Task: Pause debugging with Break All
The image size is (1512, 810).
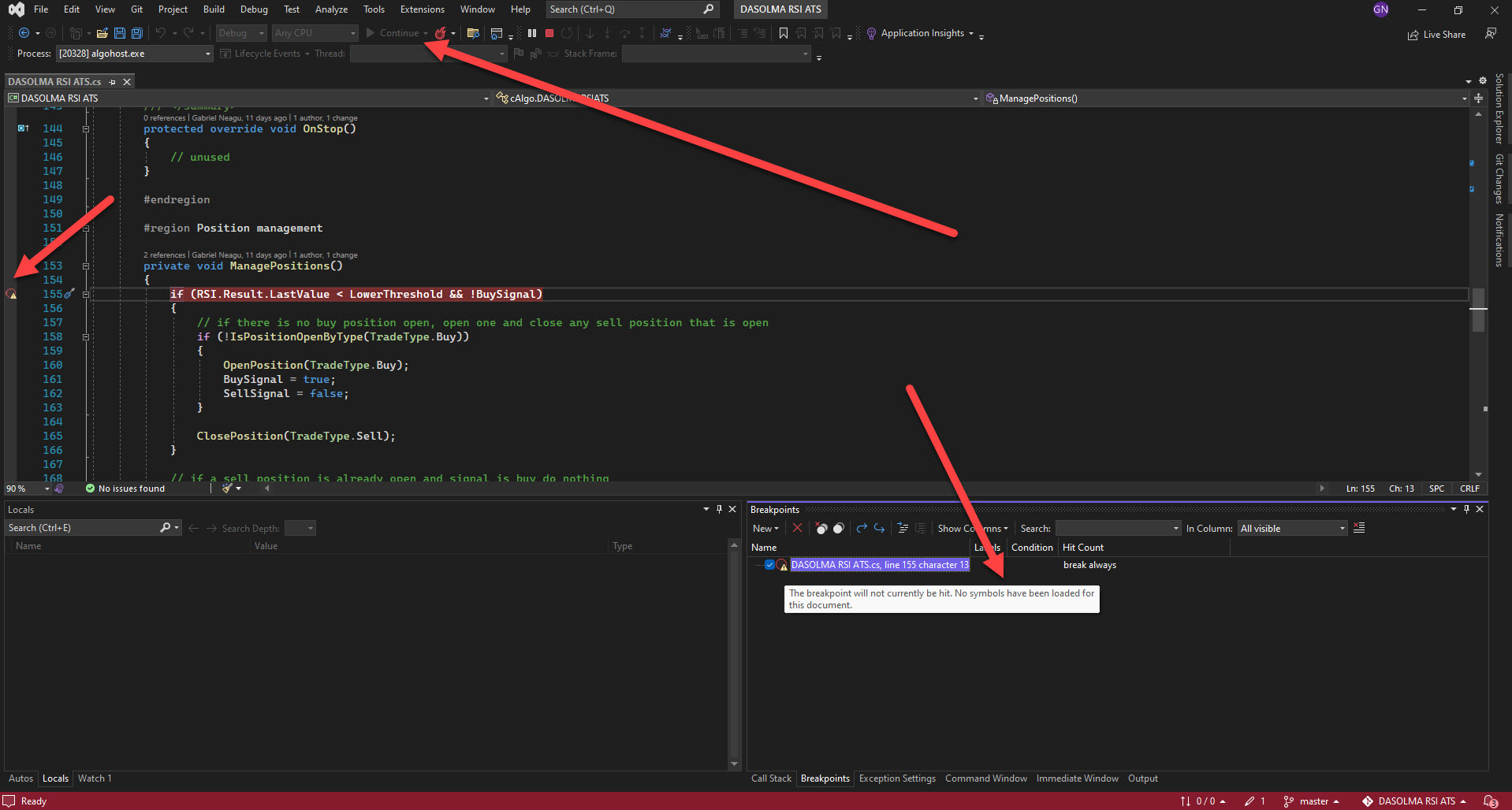Action: click(x=532, y=33)
